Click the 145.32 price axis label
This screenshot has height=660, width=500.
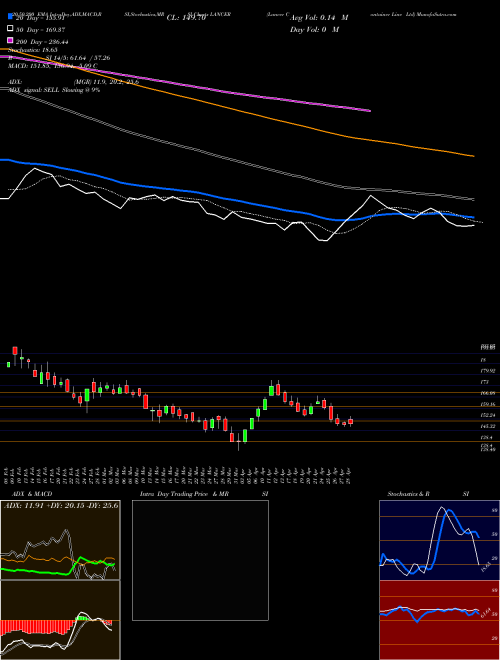[487, 426]
